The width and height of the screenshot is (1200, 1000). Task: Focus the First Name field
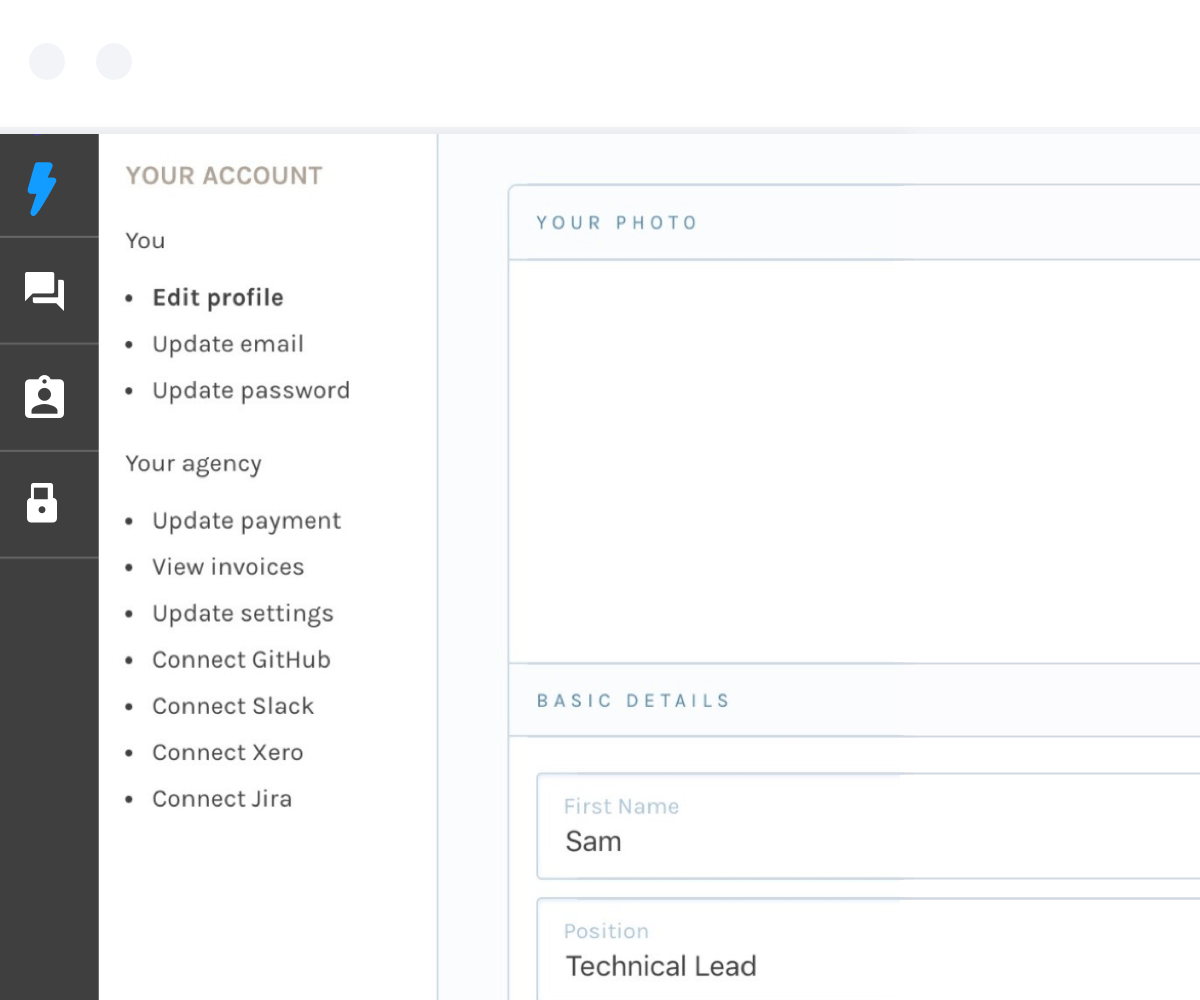tap(868, 826)
